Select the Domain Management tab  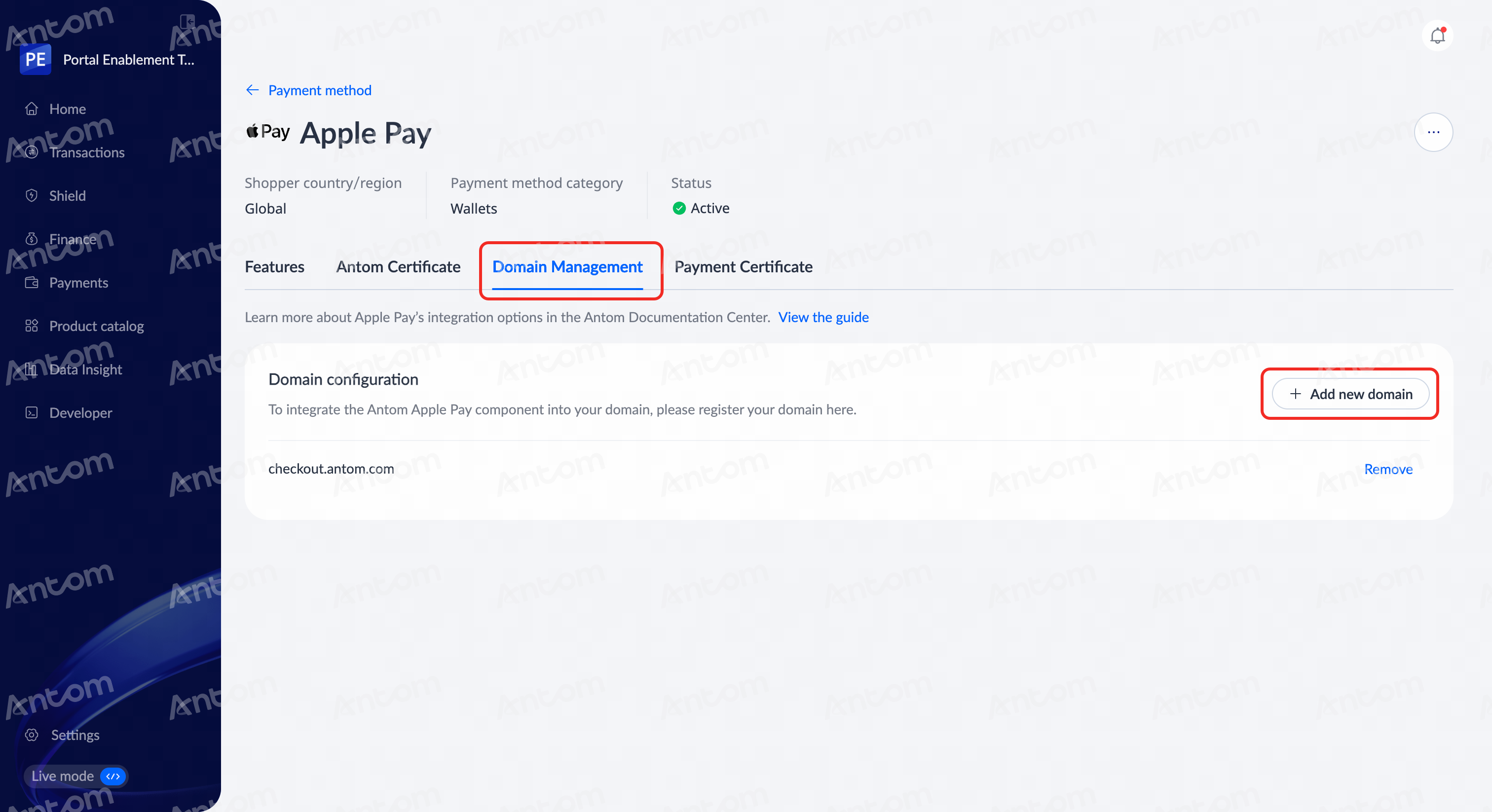(x=567, y=267)
